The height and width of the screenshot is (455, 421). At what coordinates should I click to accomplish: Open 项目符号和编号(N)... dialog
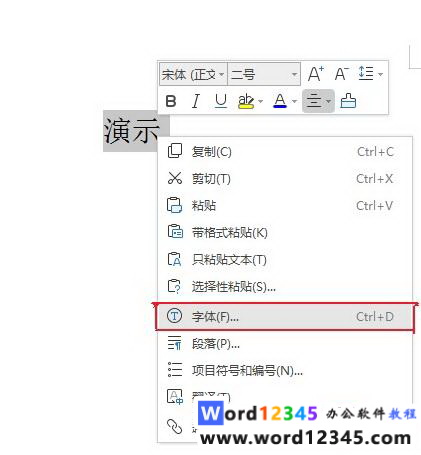point(285,370)
